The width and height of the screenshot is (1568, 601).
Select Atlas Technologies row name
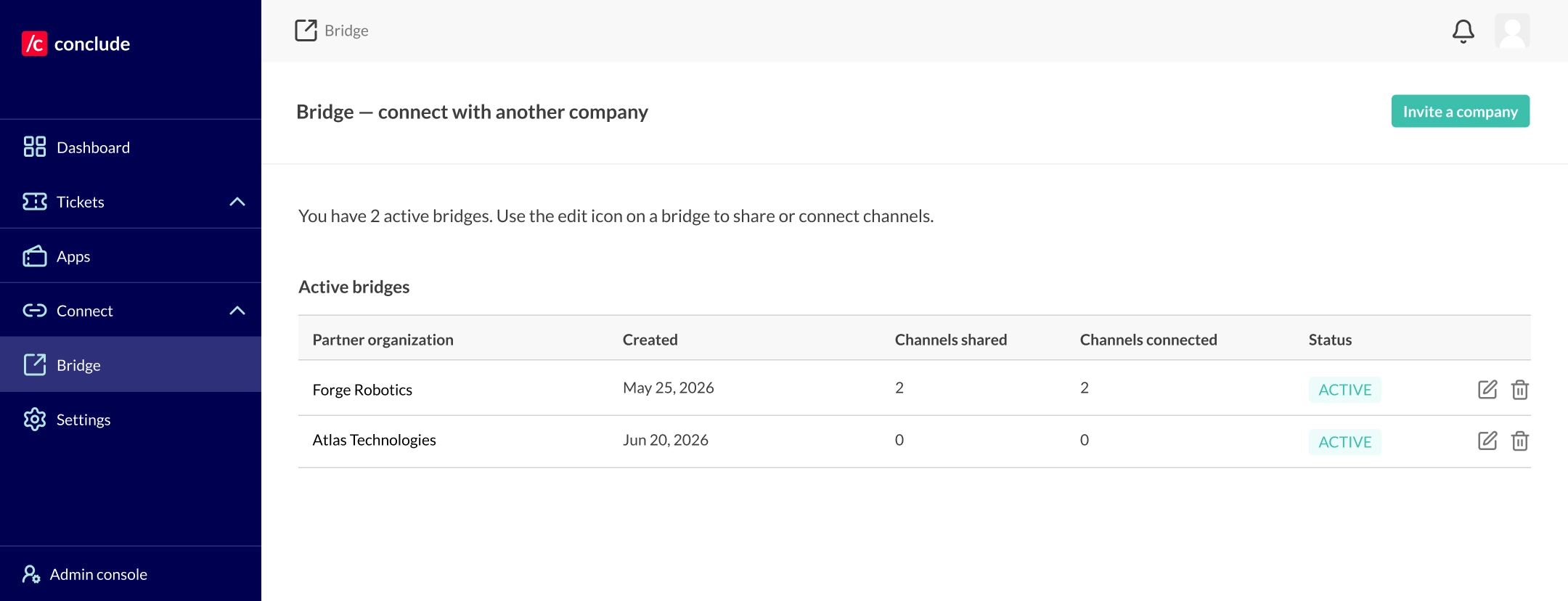374,440
